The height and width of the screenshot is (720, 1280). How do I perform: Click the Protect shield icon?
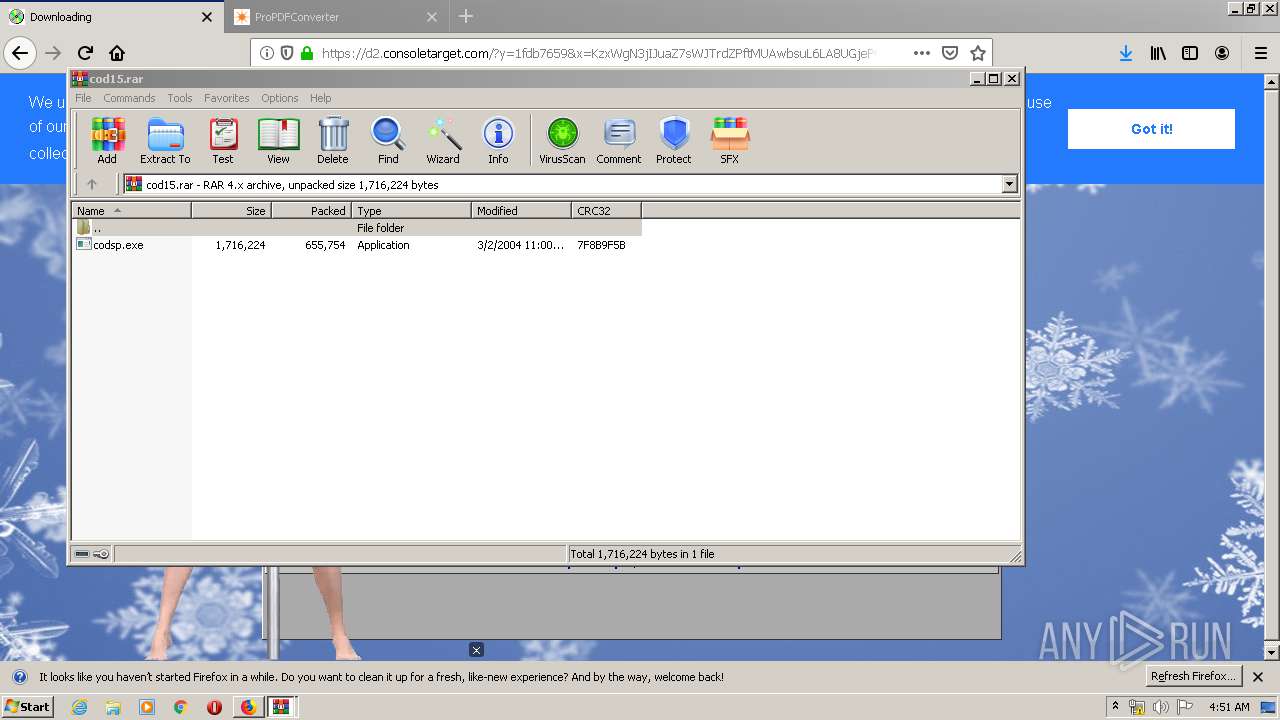coord(674,140)
